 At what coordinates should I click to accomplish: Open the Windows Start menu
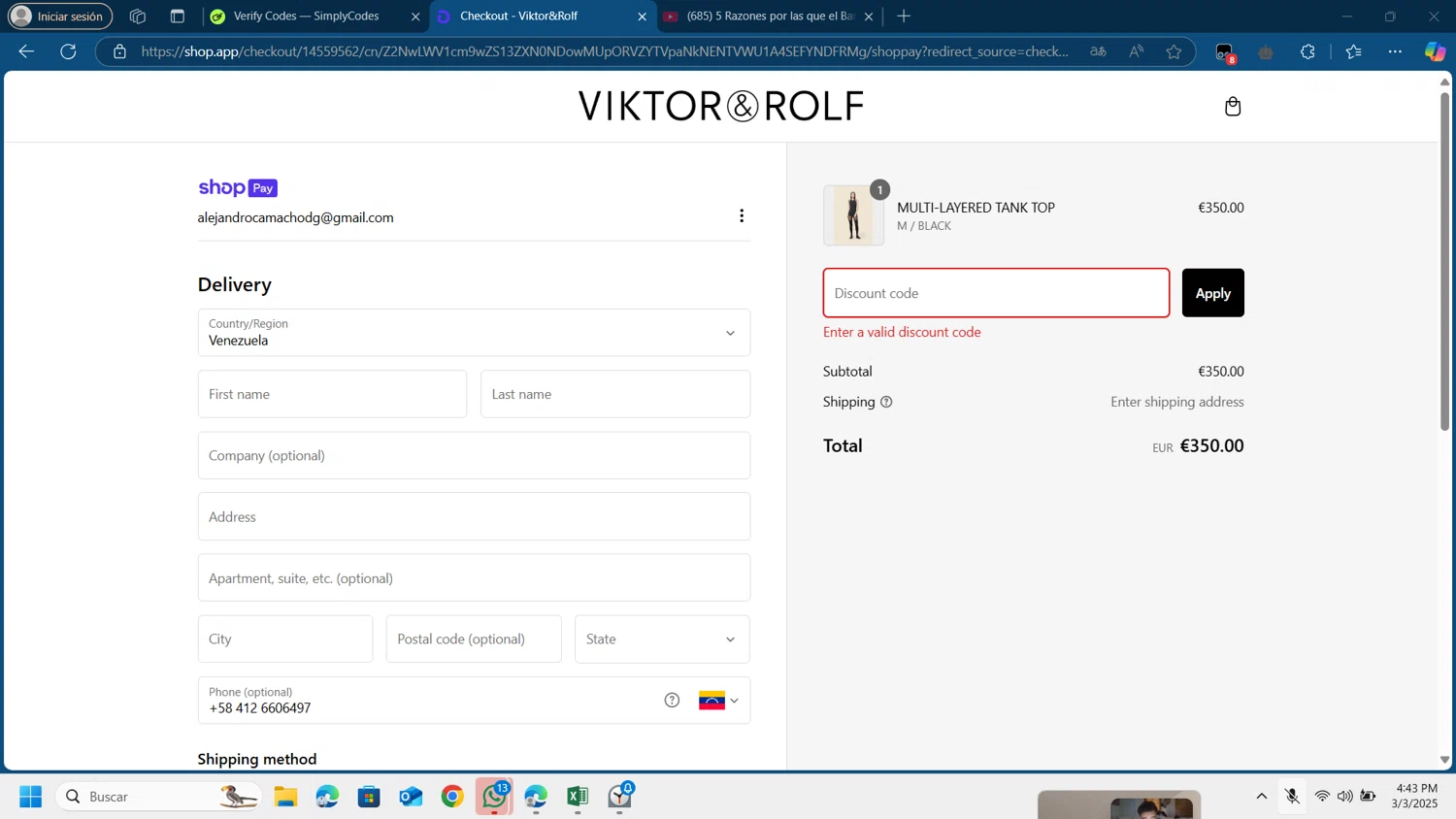click(31, 797)
